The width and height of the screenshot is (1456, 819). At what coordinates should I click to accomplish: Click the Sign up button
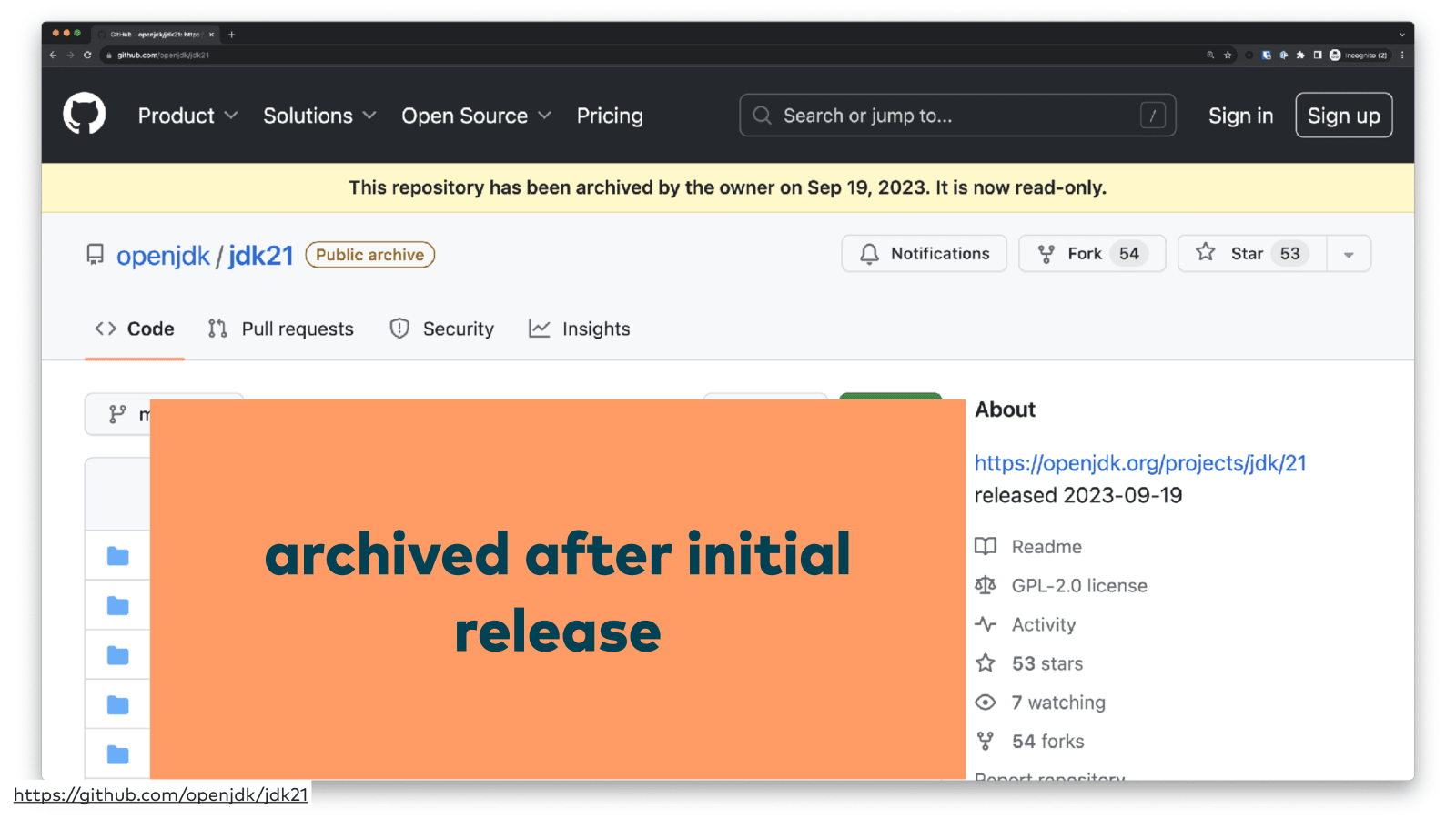1343,116
